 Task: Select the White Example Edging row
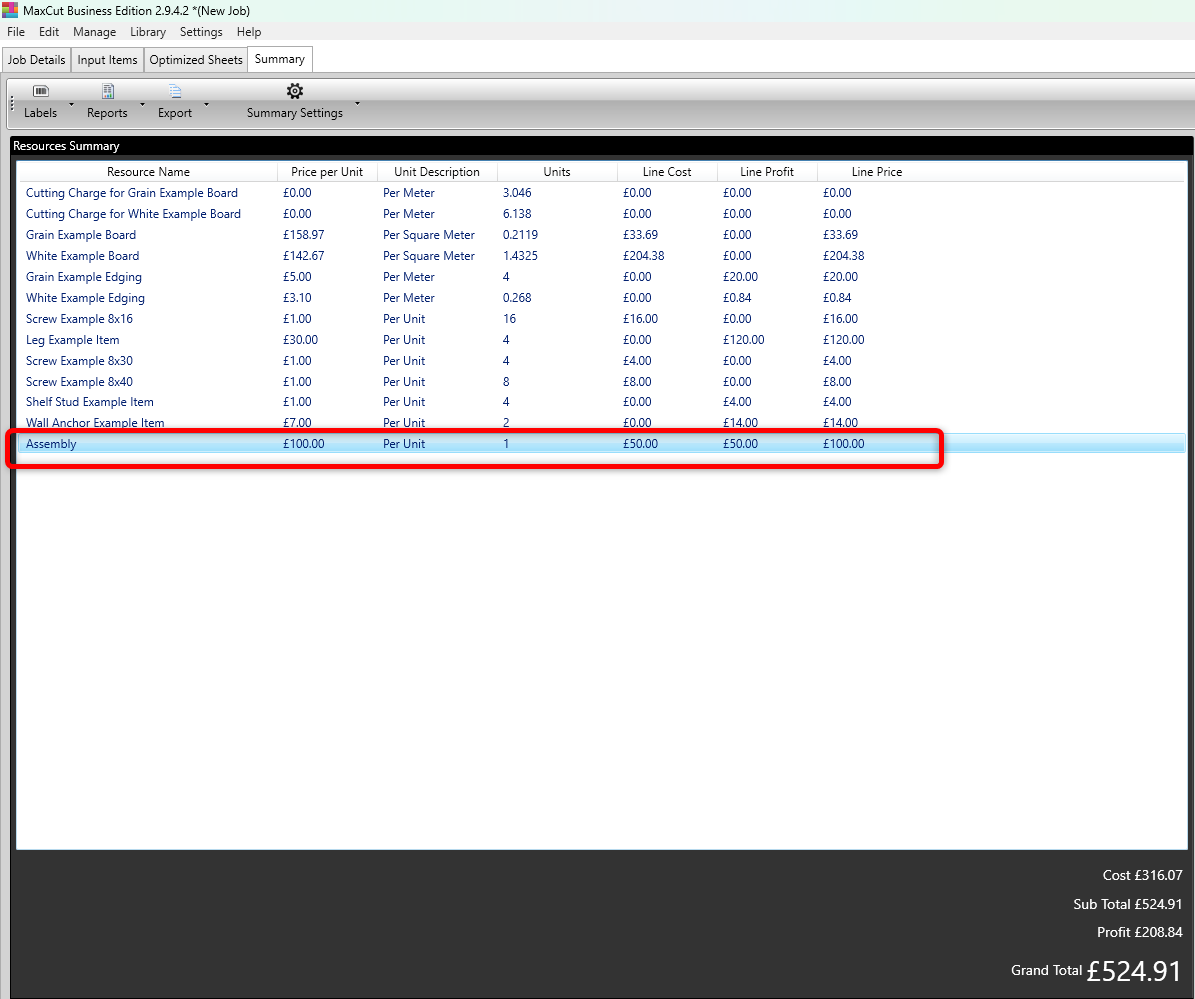coord(601,298)
